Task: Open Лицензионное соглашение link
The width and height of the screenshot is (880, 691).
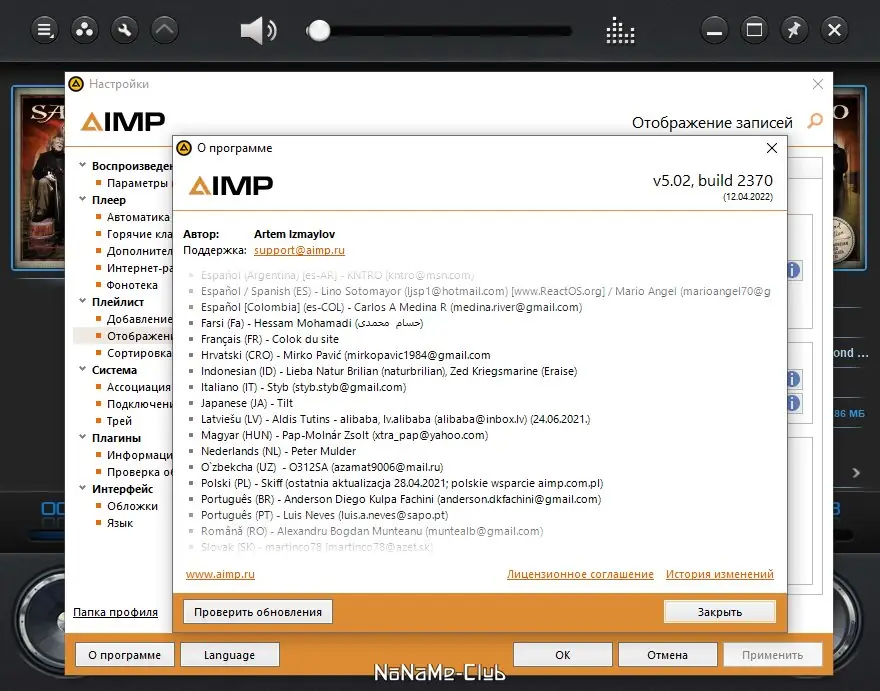Action: pos(580,574)
